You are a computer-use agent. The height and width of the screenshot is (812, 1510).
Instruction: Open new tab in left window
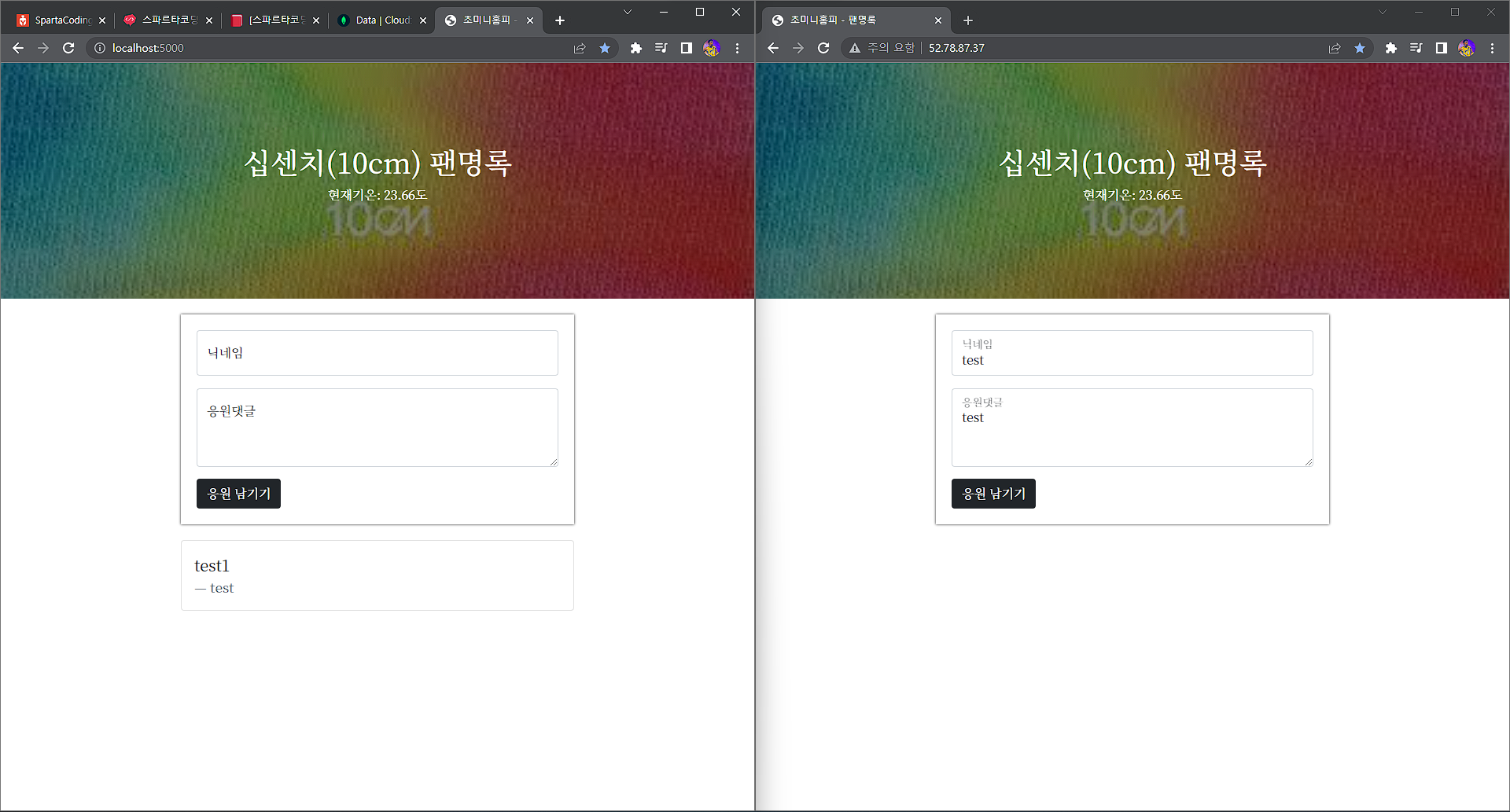(x=560, y=20)
